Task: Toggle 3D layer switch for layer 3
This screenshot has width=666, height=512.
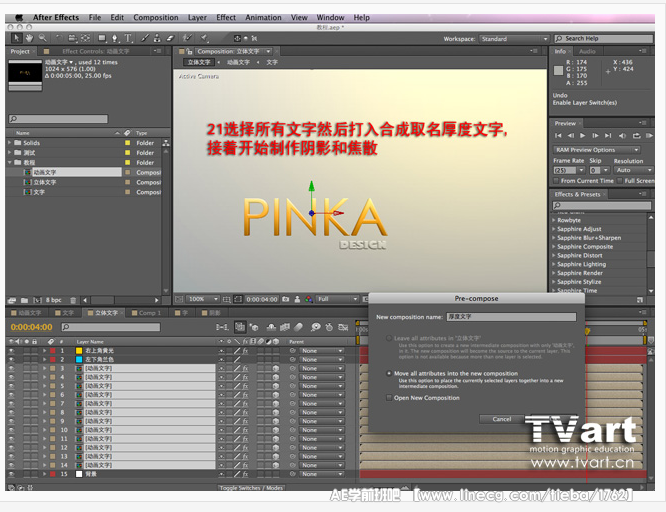Action: (x=276, y=368)
